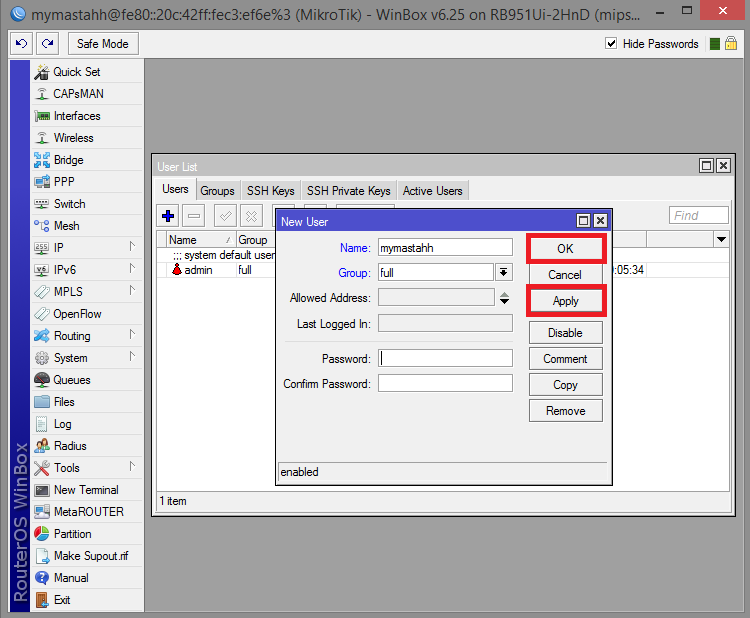Open the Queues menu
This screenshot has height=618, width=750.
pos(88,380)
